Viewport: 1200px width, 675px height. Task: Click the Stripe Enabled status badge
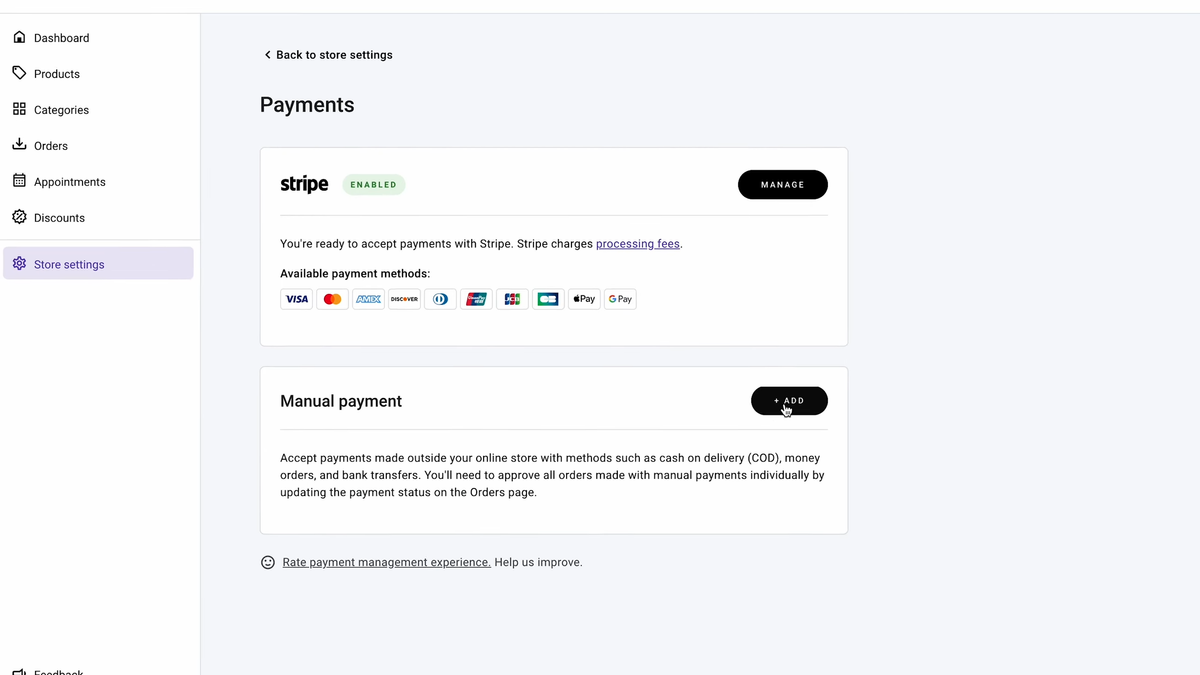[x=374, y=185]
